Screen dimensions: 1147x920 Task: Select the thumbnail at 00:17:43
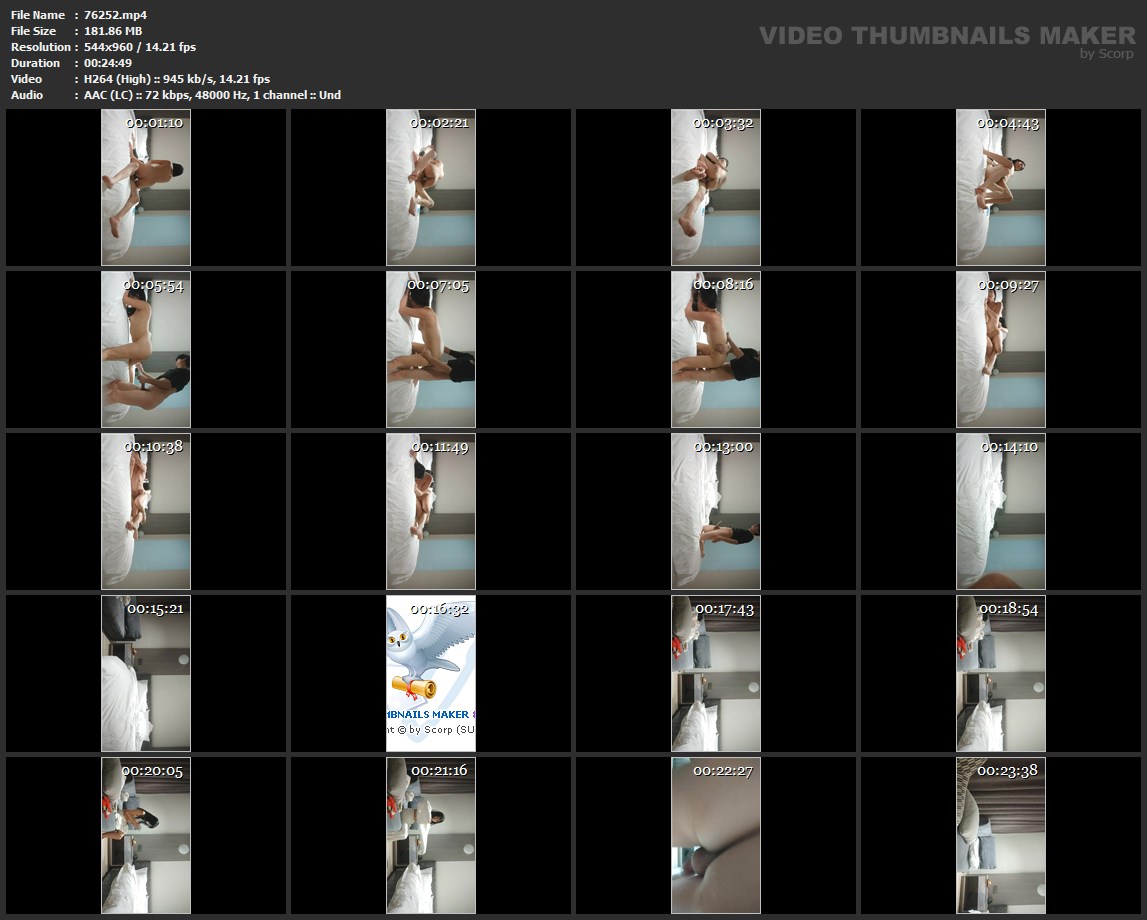click(x=716, y=673)
